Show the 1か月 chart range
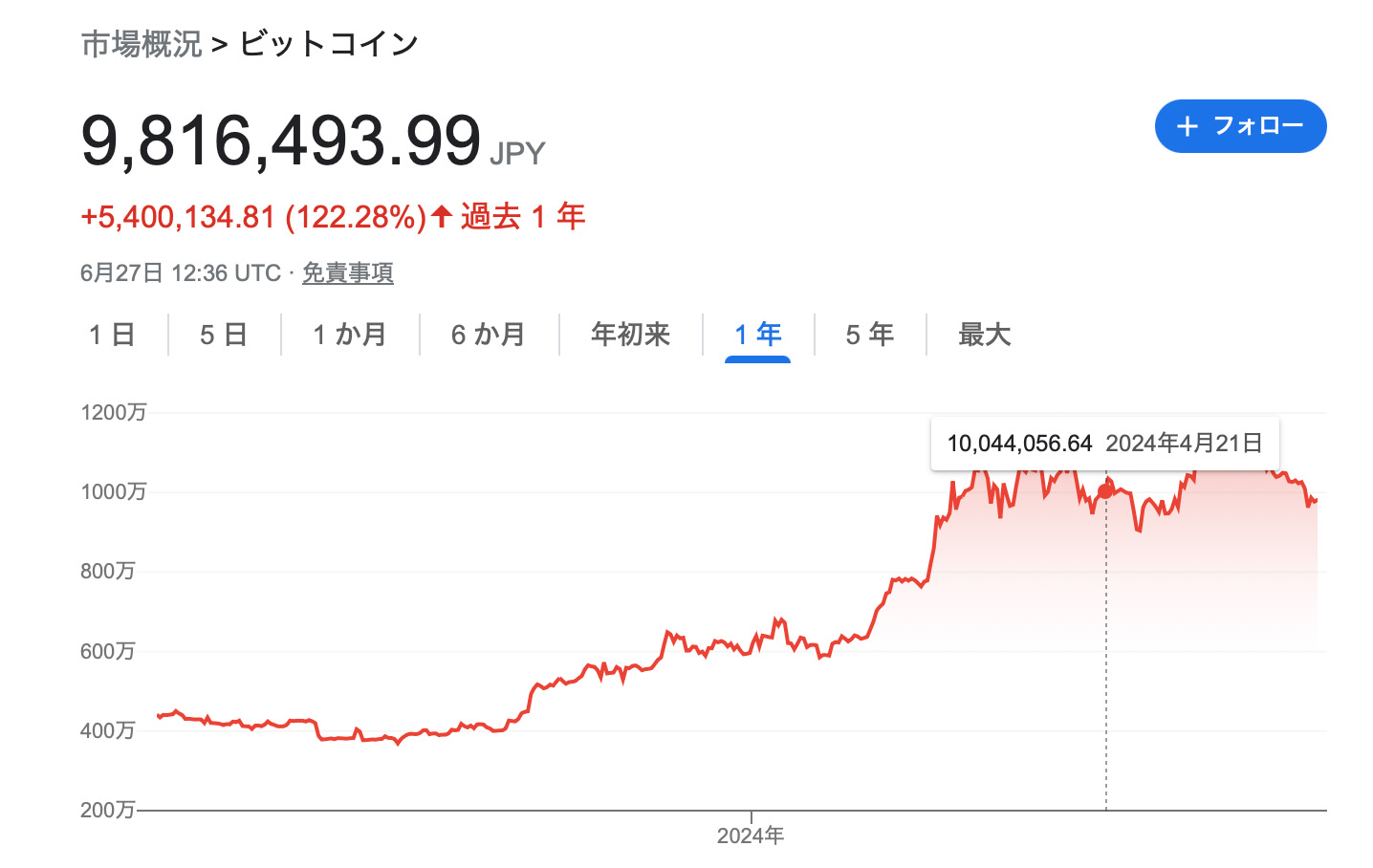Image resolution: width=1373 pixels, height=868 pixels. coord(350,335)
